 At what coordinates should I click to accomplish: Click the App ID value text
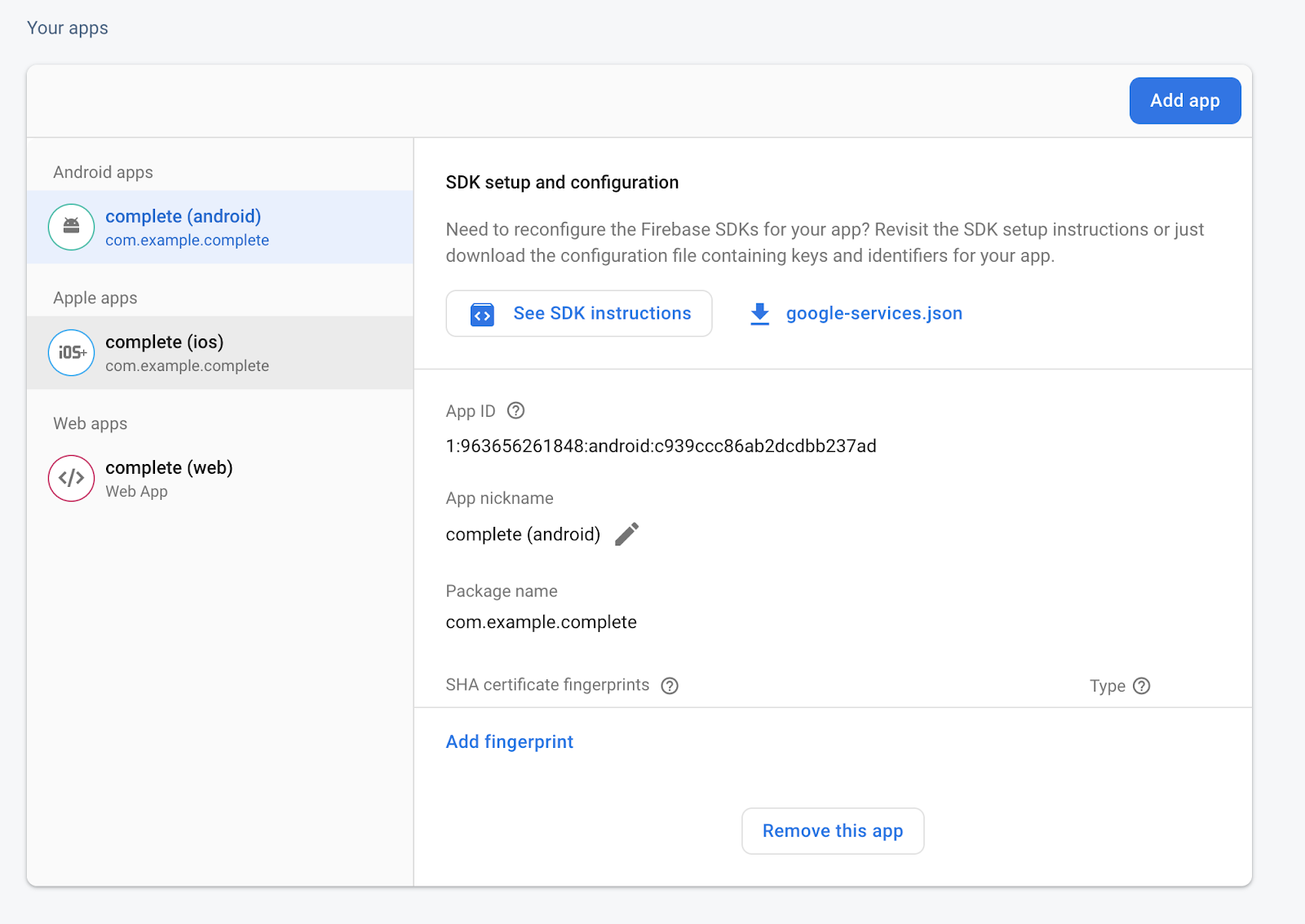click(661, 446)
